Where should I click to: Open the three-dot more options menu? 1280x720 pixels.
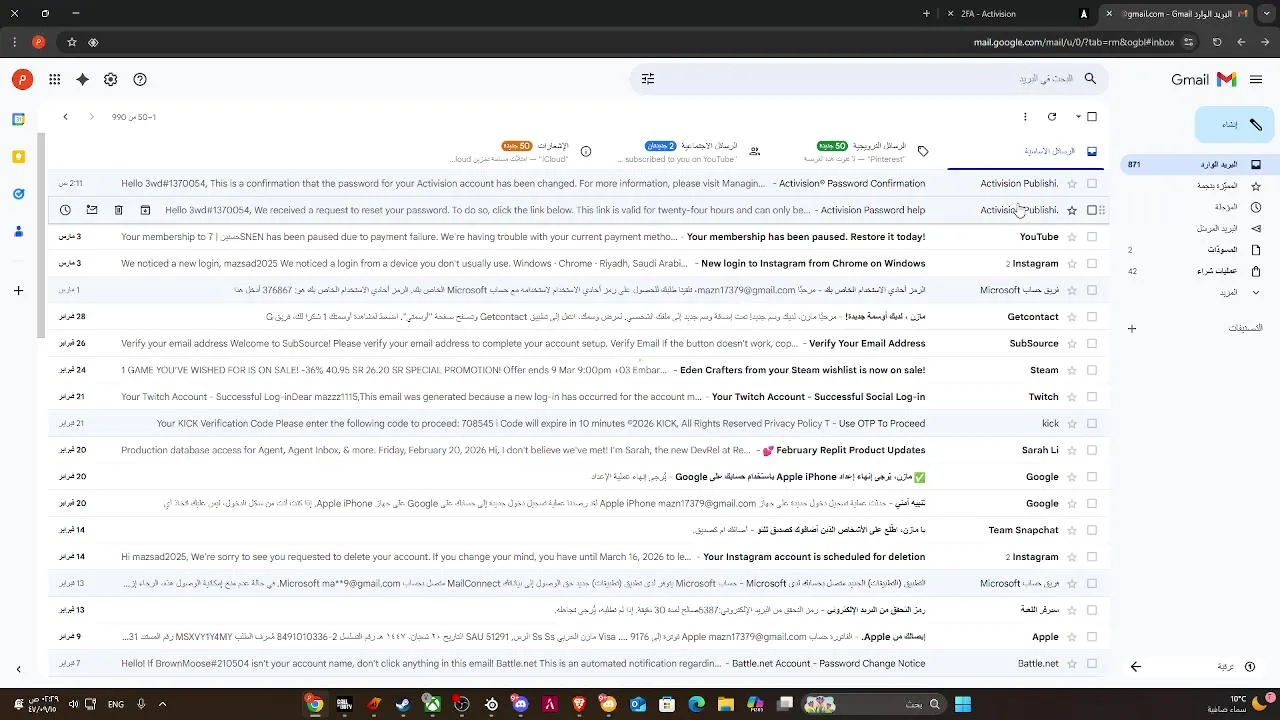tap(1025, 117)
